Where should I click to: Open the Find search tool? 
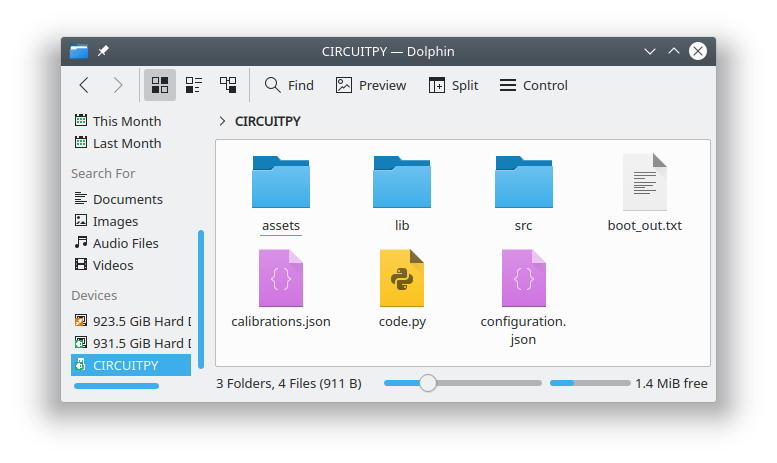[289, 85]
